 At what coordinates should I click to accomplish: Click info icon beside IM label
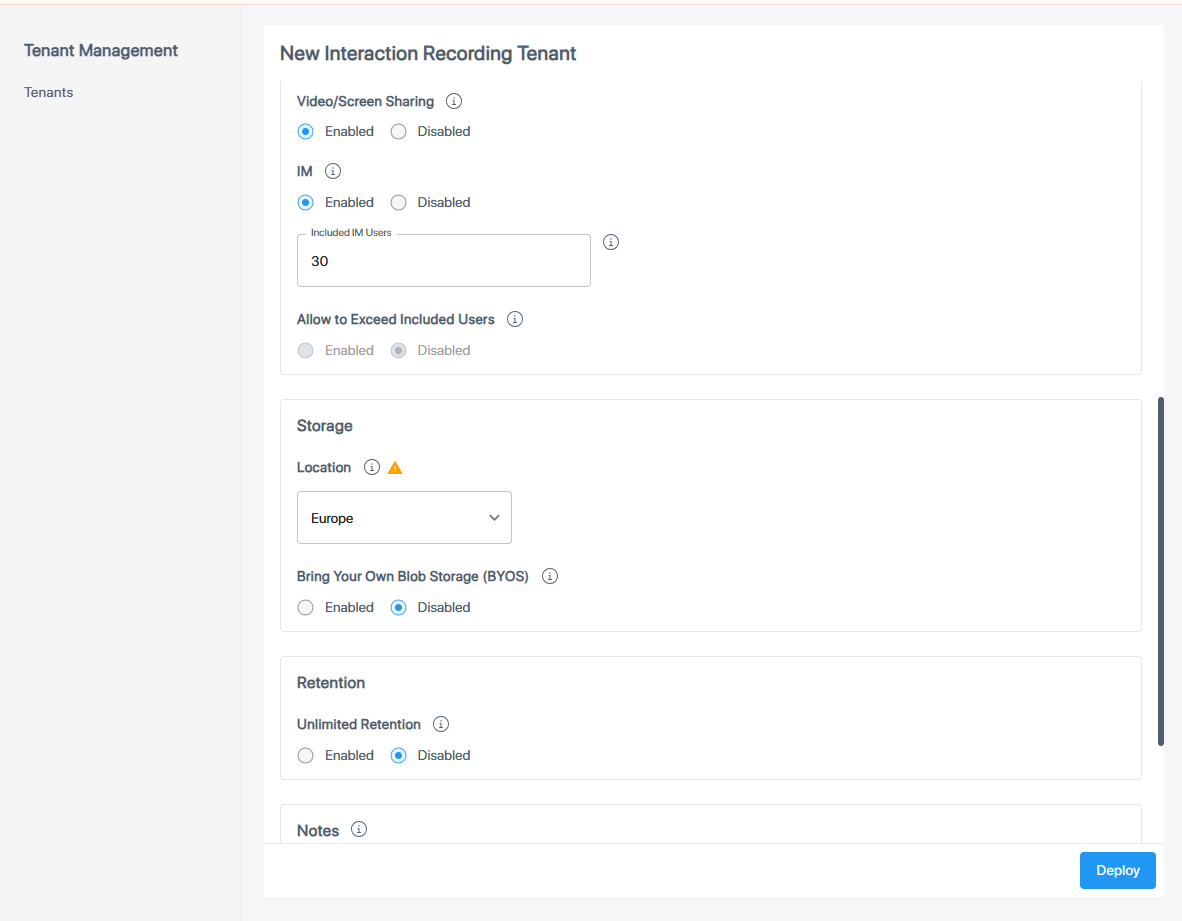click(x=333, y=172)
